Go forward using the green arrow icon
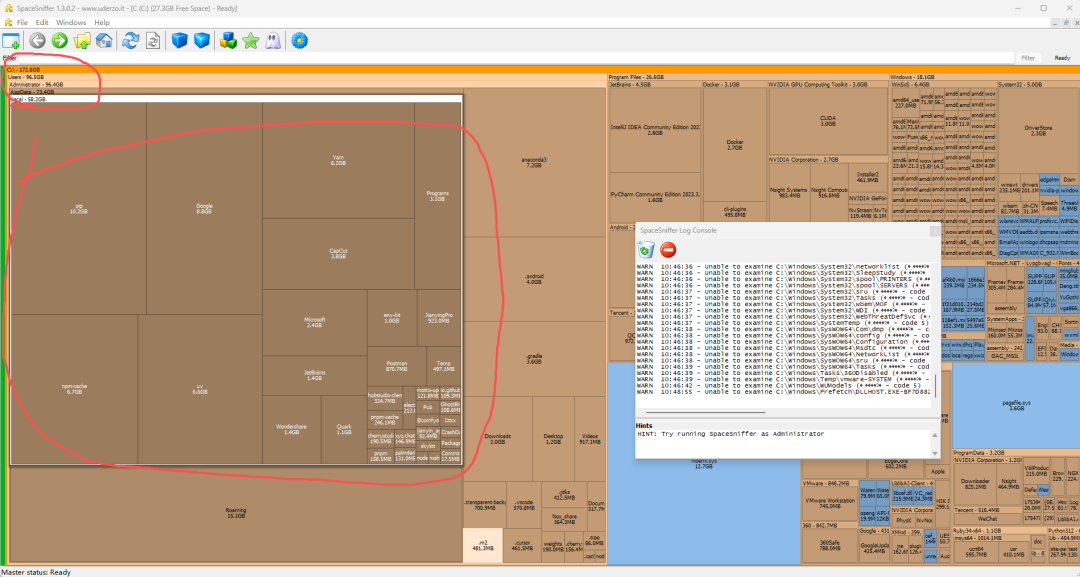The image size is (1080, 577). (x=59, y=41)
